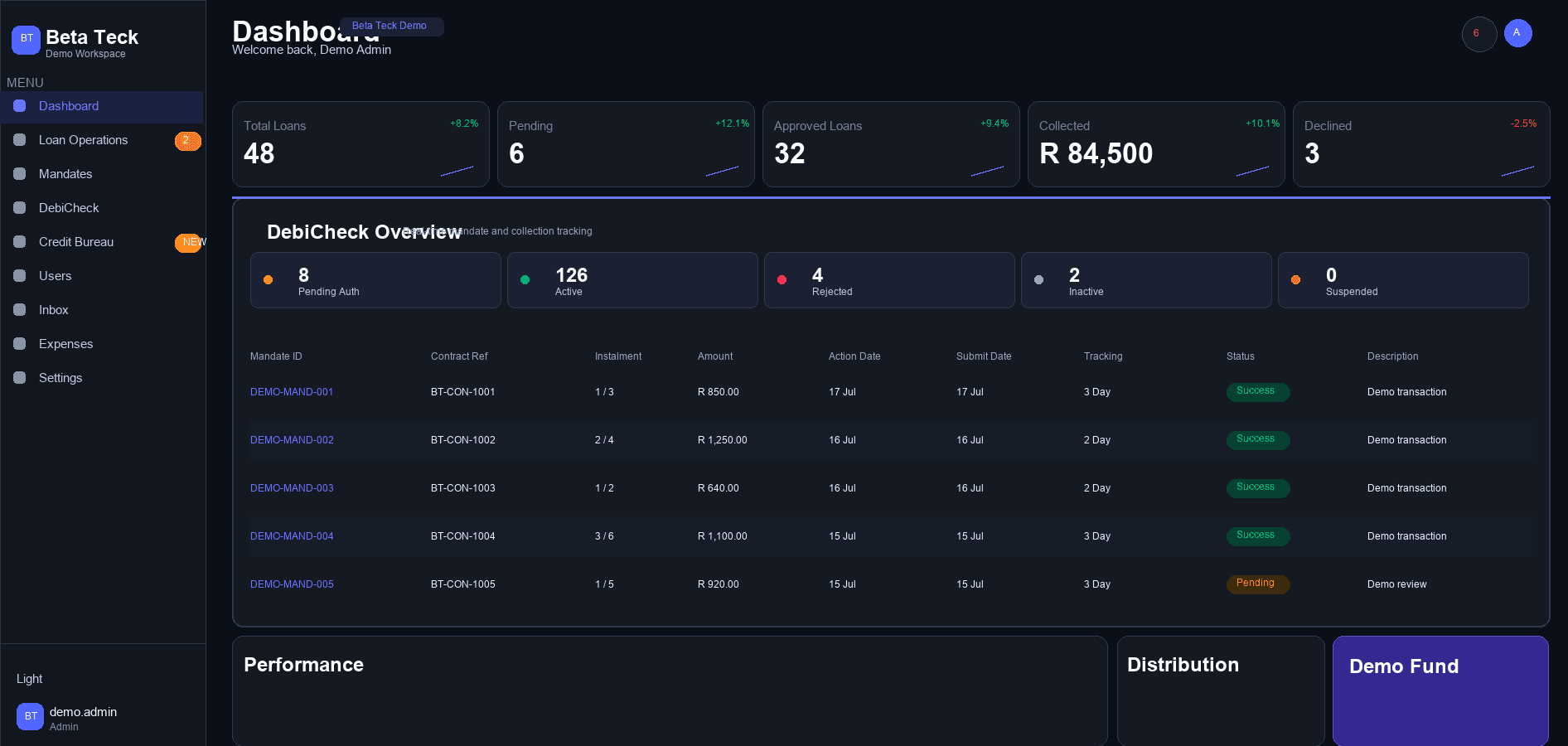Select the Total Loans stat card
This screenshot has height=746, width=1568.
pyautogui.click(x=361, y=144)
